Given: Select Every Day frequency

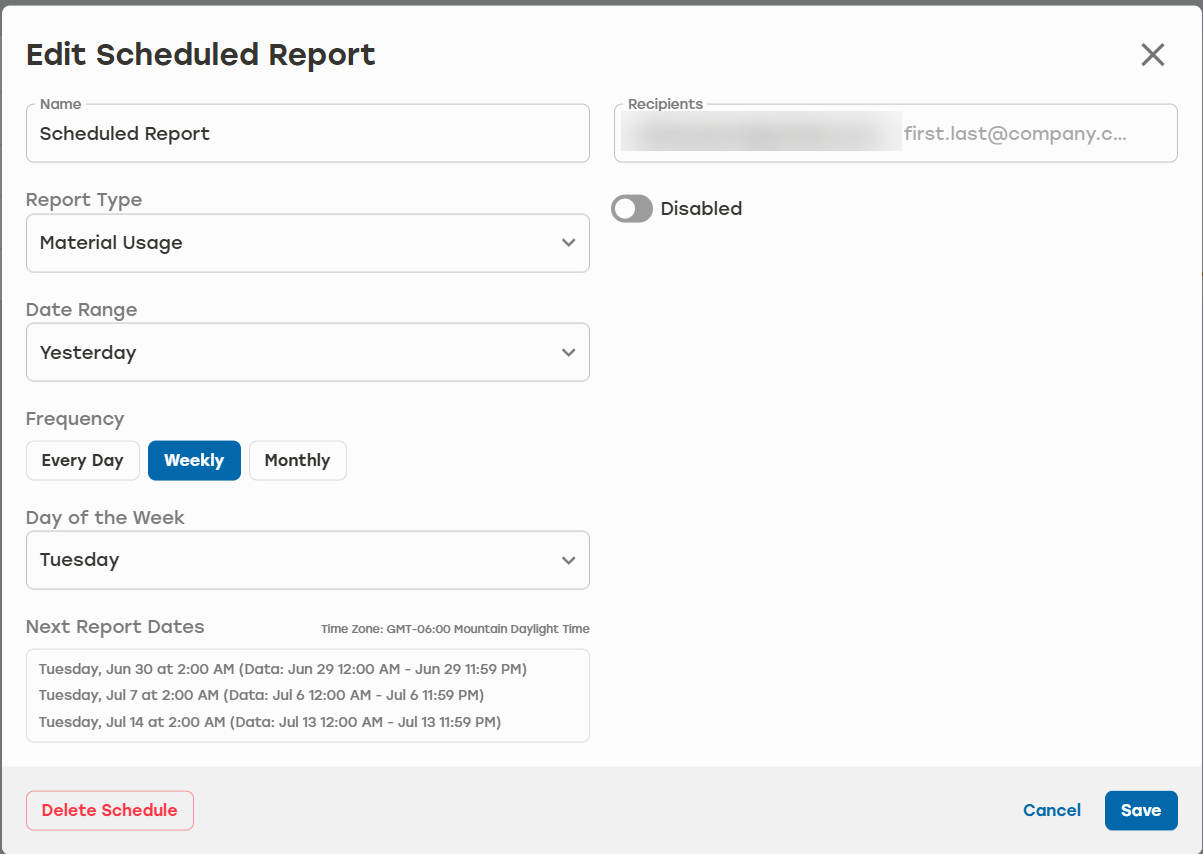Looking at the screenshot, I should [x=83, y=461].
